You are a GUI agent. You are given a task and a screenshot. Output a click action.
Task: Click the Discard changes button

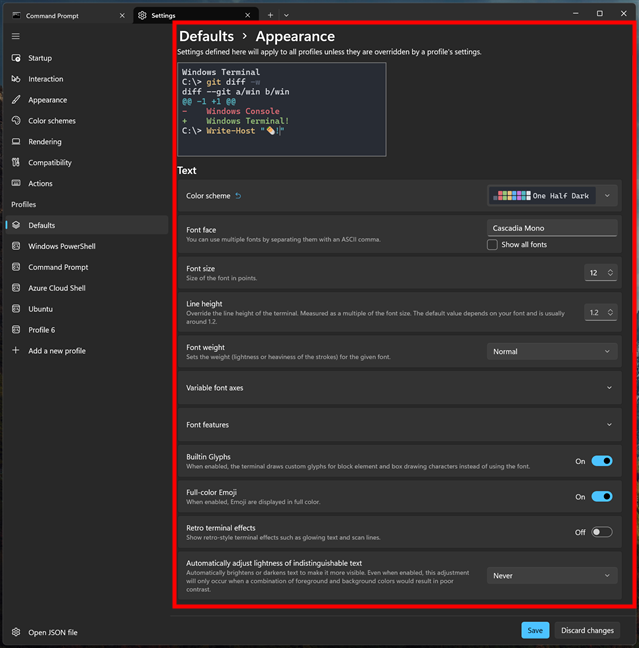[587, 630]
